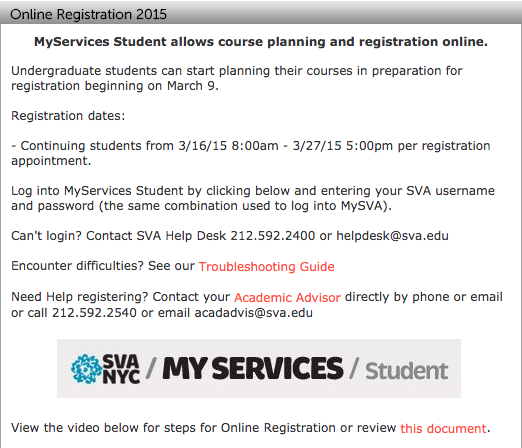Open the Troubleshooting Guide link
The height and width of the screenshot is (448, 522).
pyautogui.click(x=266, y=267)
